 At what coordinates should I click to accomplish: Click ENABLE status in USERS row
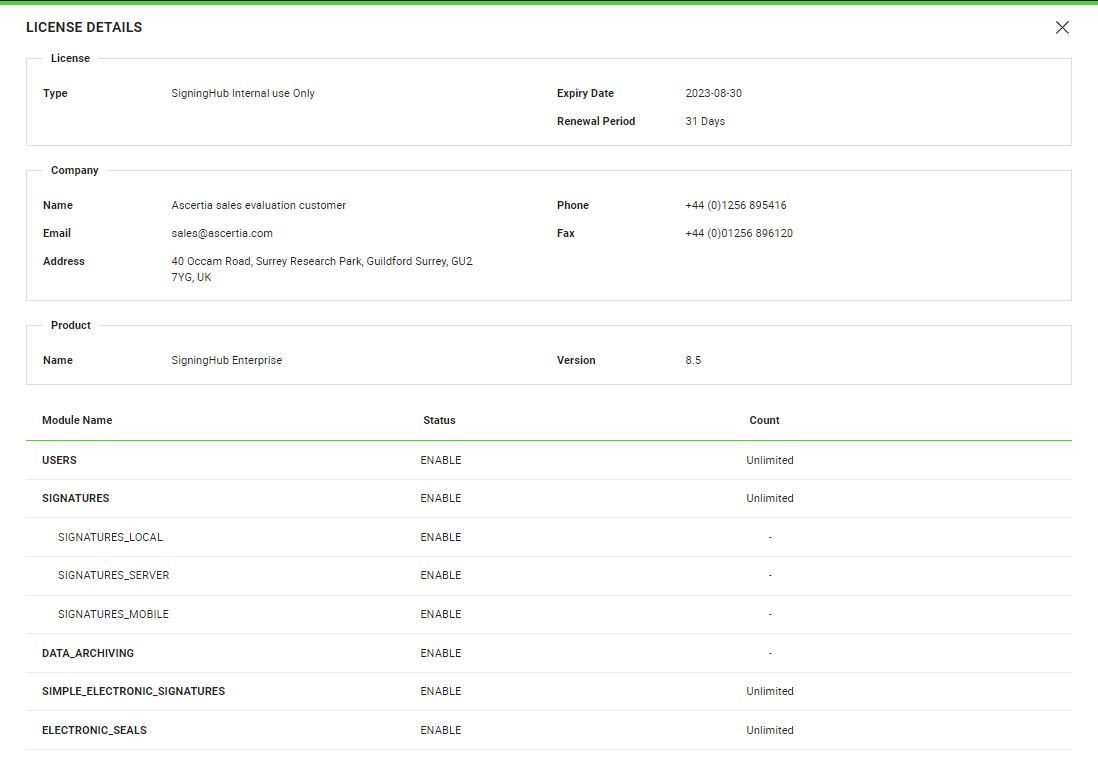coord(440,460)
